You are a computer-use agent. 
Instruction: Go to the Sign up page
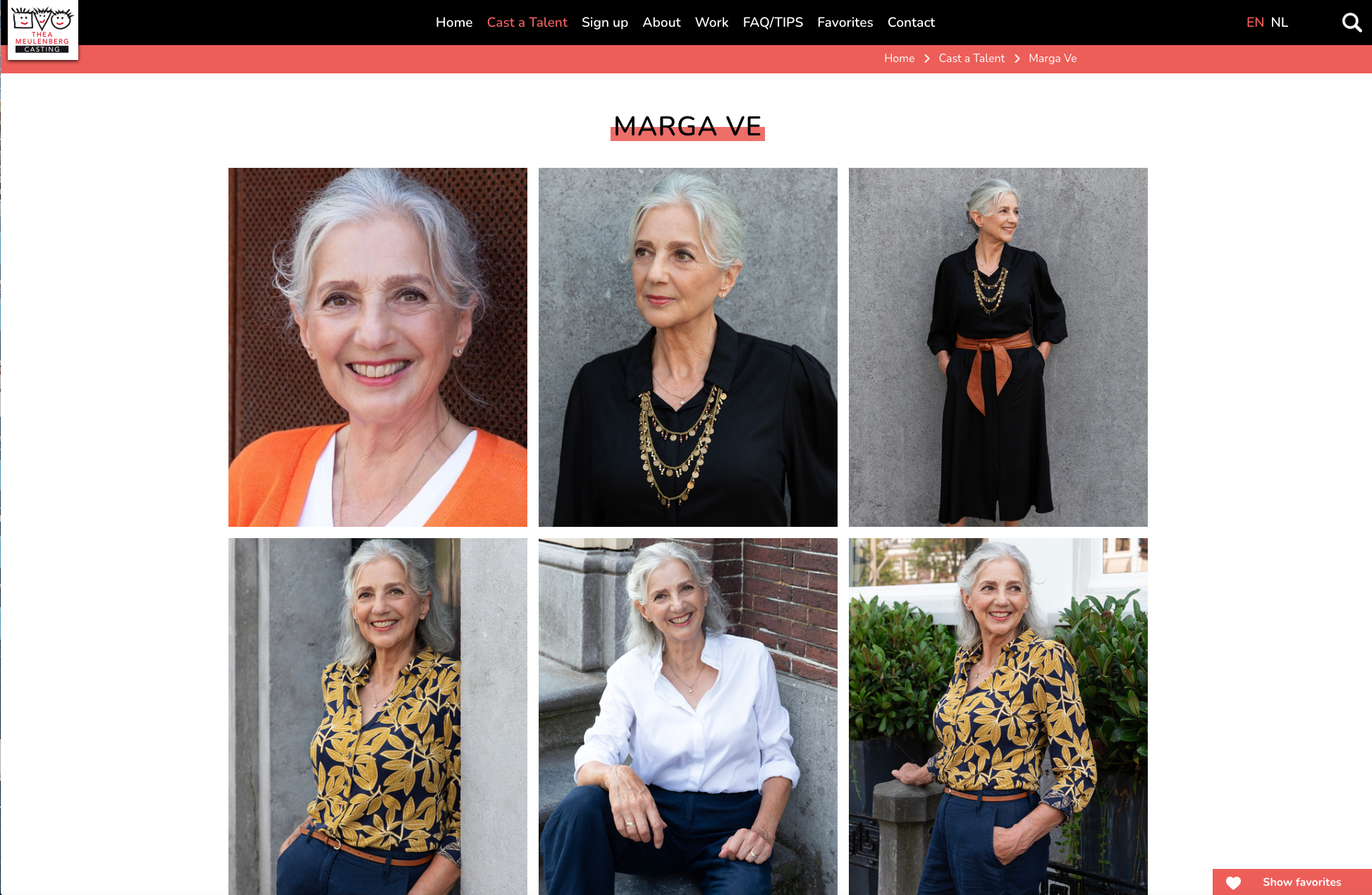605,23
